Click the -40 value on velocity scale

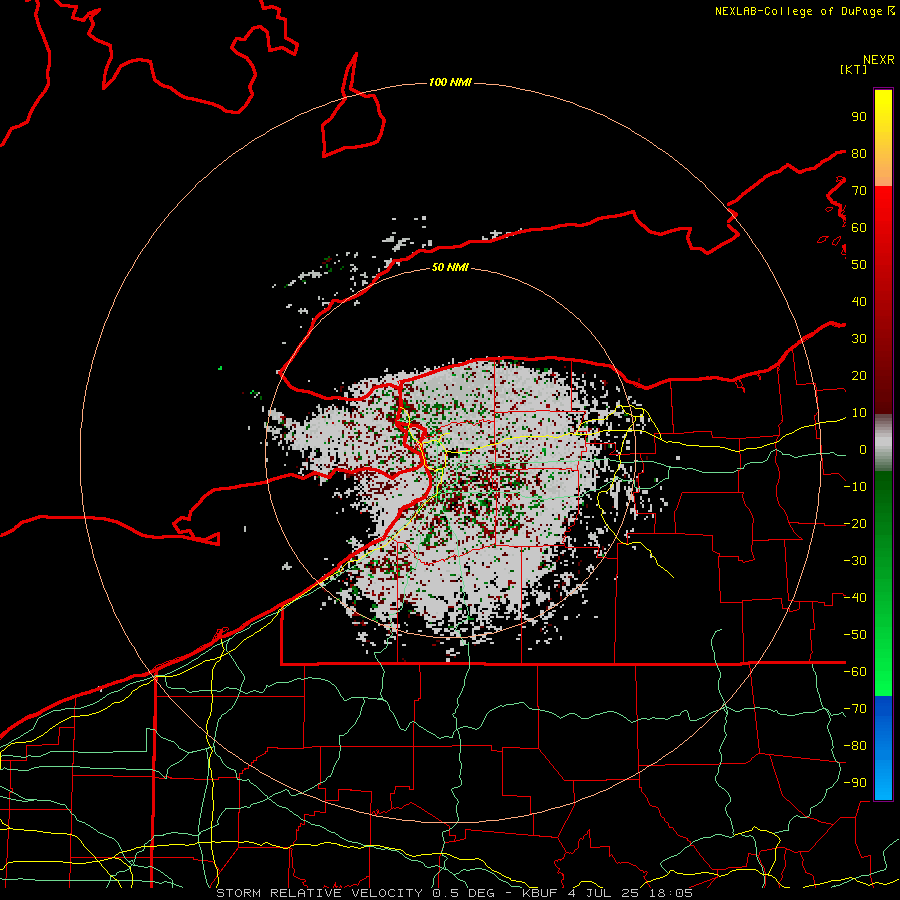[x=855, y=598]
